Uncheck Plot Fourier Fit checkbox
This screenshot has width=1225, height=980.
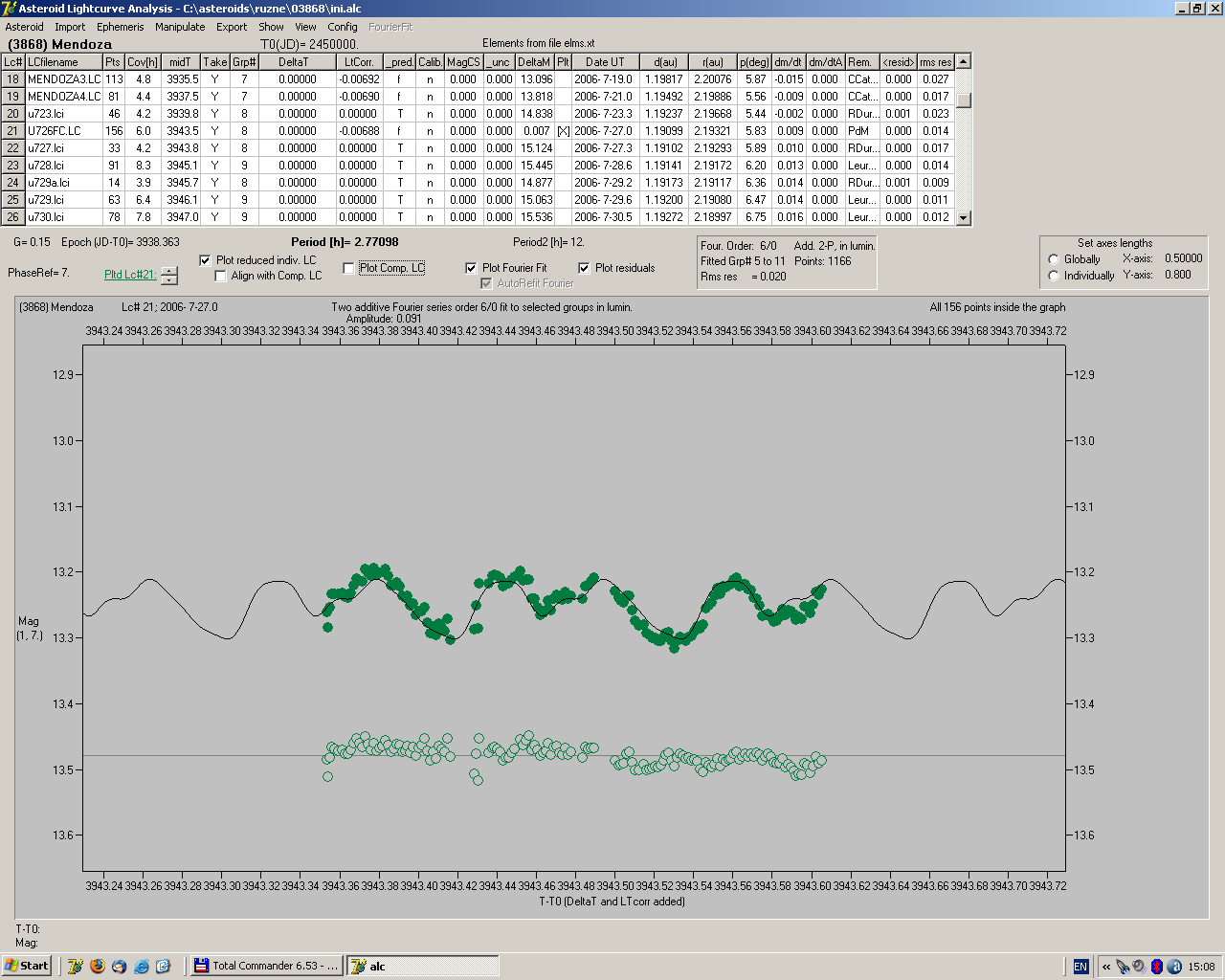point(471,268)
